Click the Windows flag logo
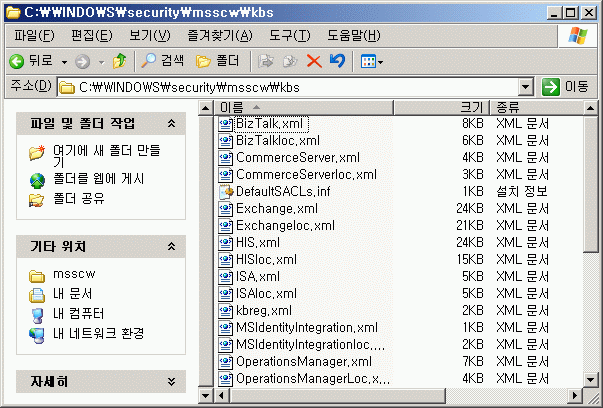The width and height of the screenshot is (603, 408). [x=578, y=36]
